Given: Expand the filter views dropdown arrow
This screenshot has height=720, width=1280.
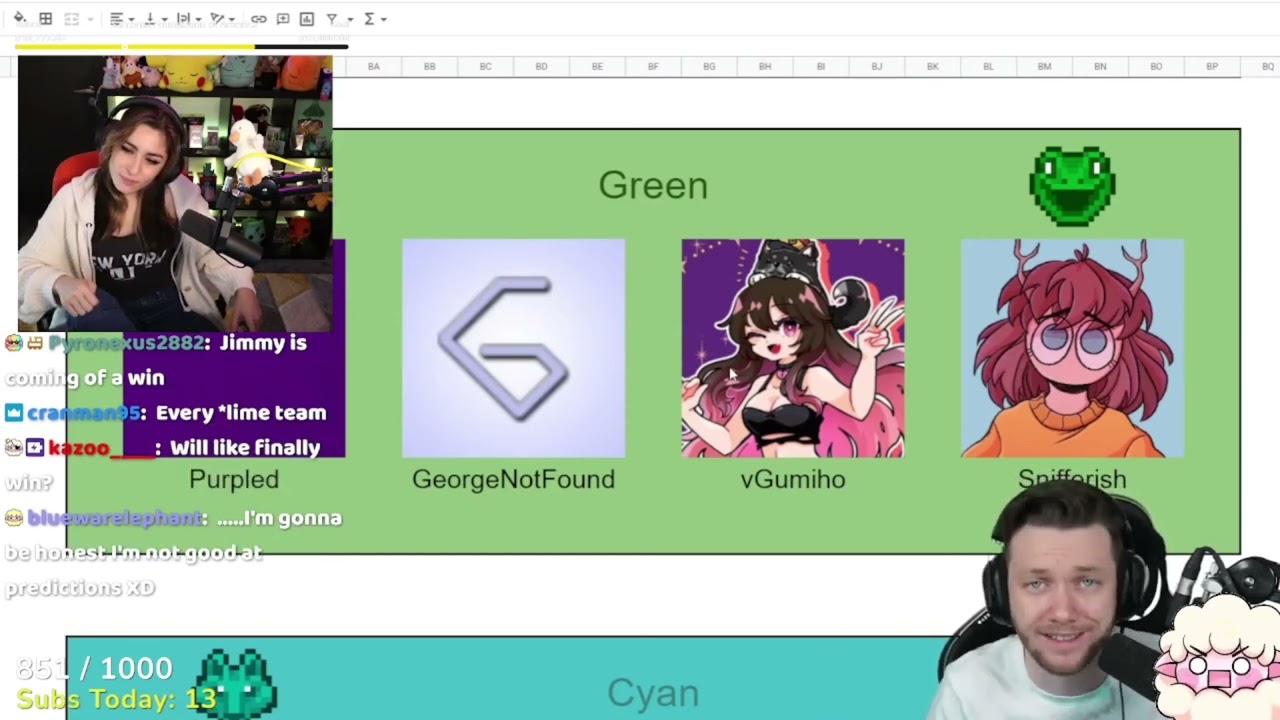Looking at the screenshot, I should point(349,19).
